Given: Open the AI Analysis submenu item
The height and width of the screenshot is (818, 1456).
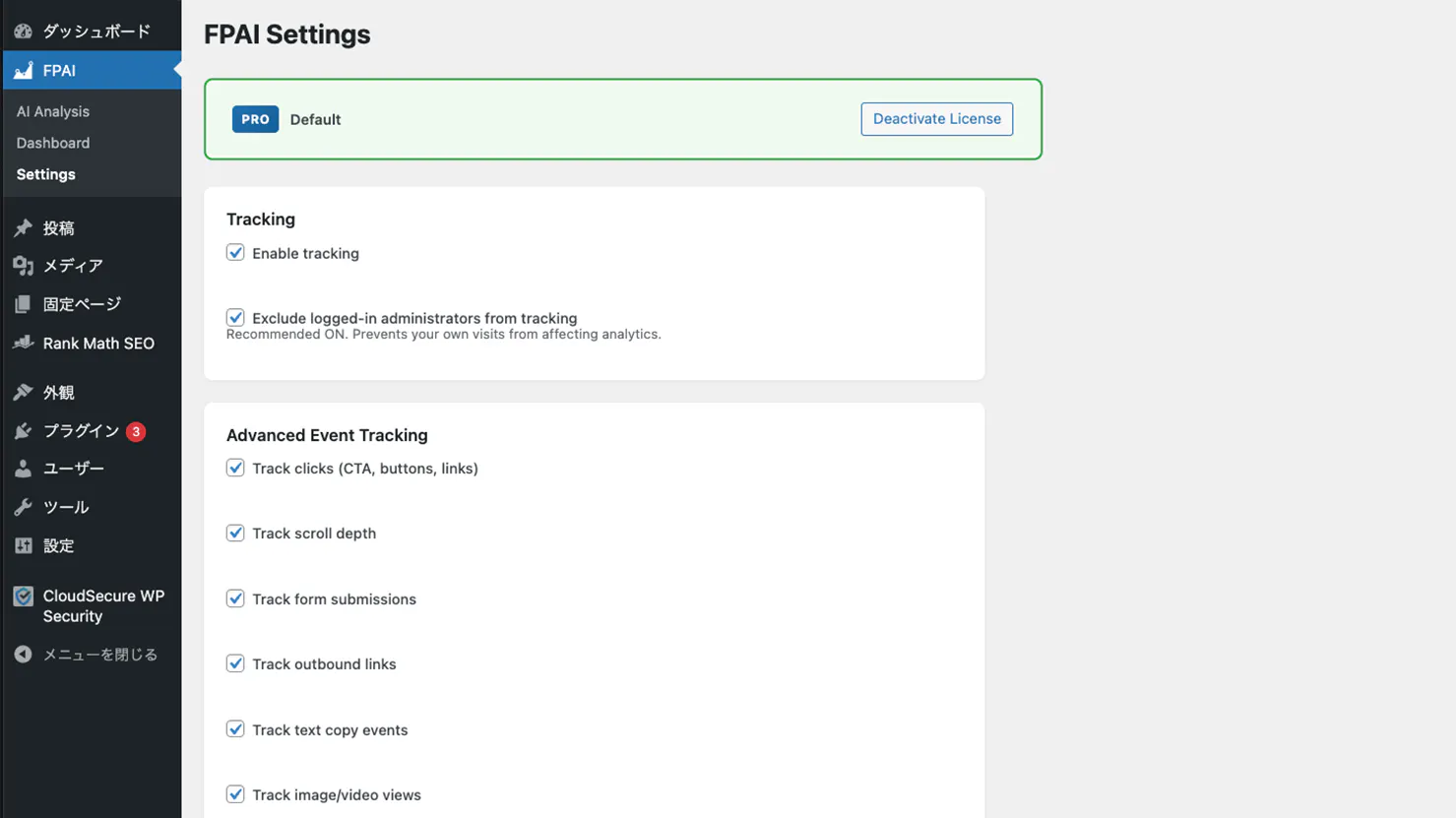Looking at the screenshot, I should (x=53, y=111).
